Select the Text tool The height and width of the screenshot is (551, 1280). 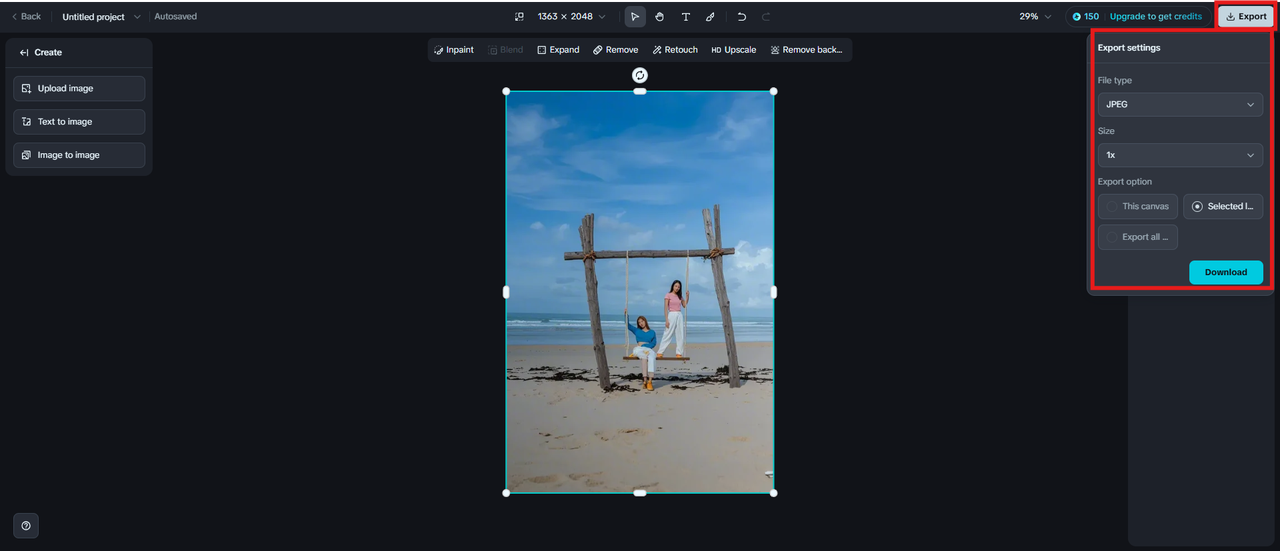pyautogui.click(x=685, y=17)
